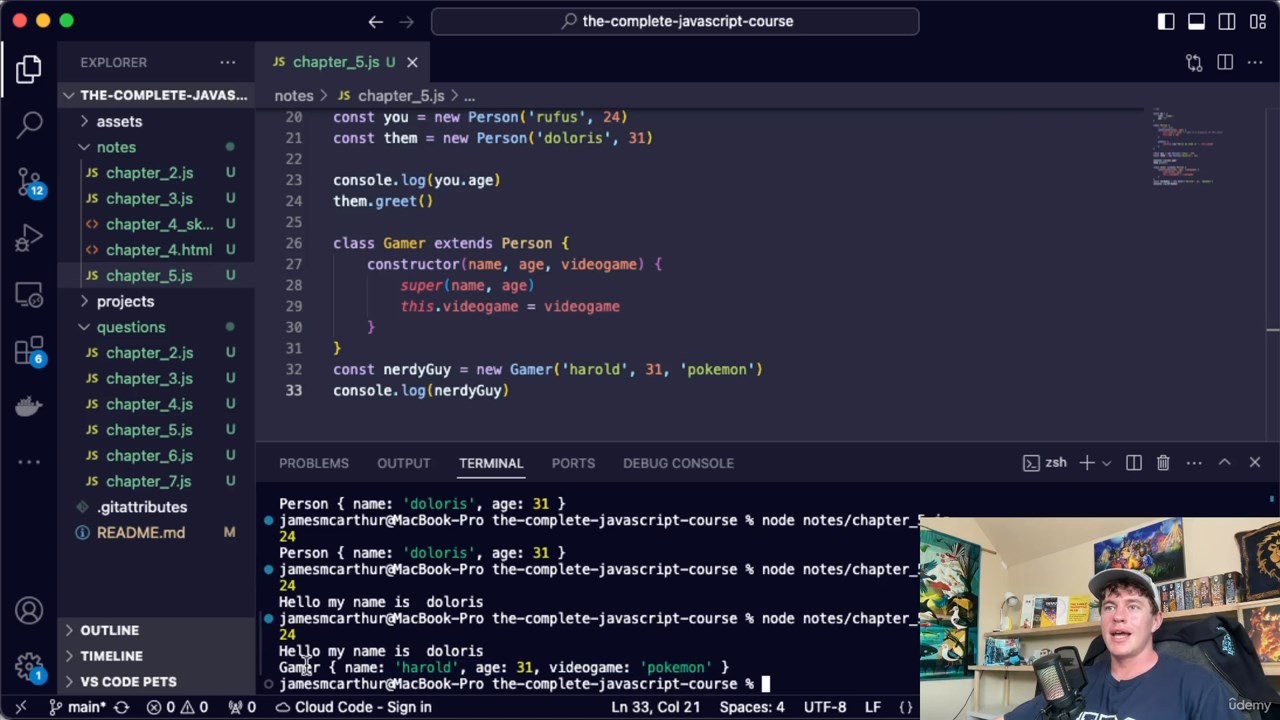1280x720 pixels.
Task: Synchronize changes icon in status bar
Action: (x=121, y=707)
